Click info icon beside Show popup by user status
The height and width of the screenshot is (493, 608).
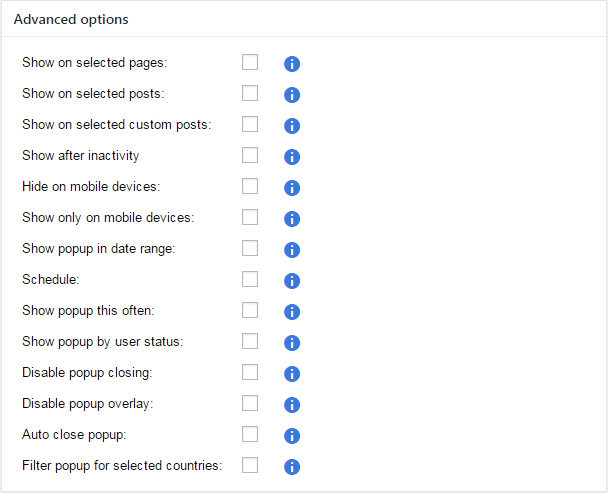pos(292,343)
